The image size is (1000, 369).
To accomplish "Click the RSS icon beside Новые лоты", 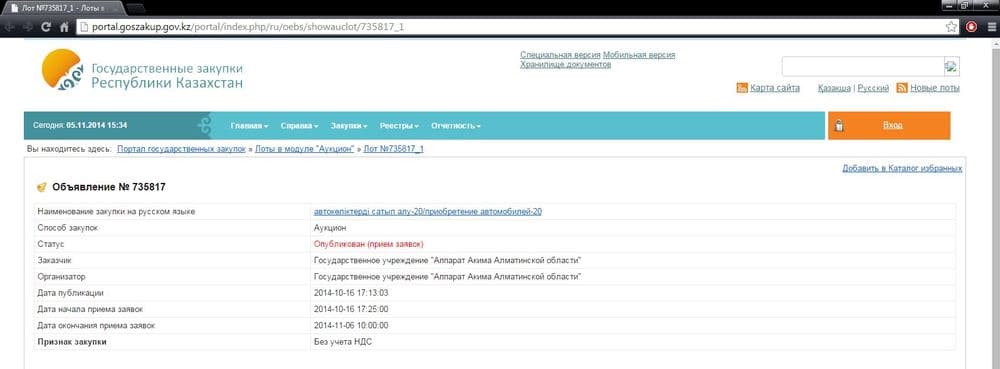I will (902, 88).
